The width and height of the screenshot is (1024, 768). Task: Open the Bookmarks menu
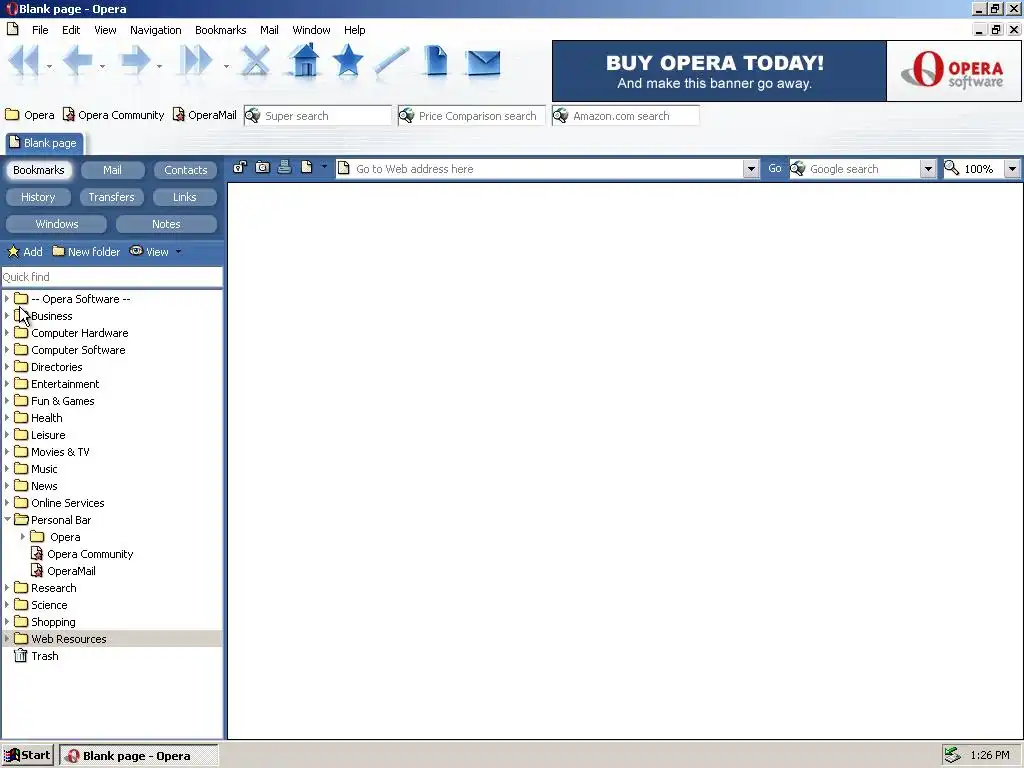(x=220, y=30)
